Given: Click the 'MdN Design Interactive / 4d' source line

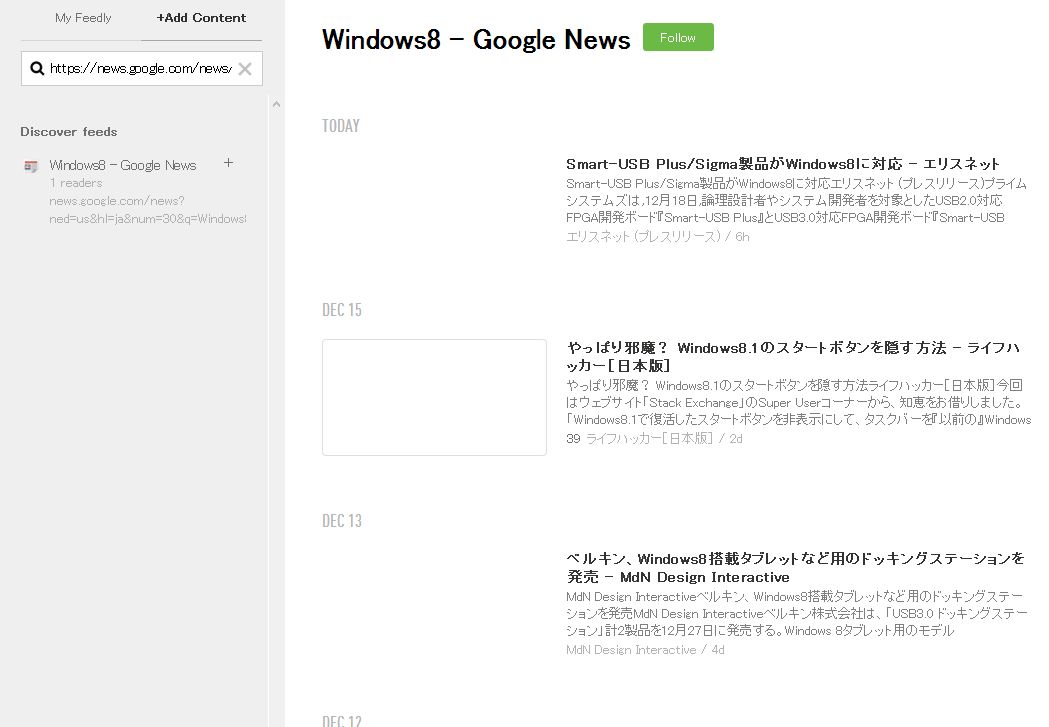Looking at the screenshot, I should click(645, 650).
